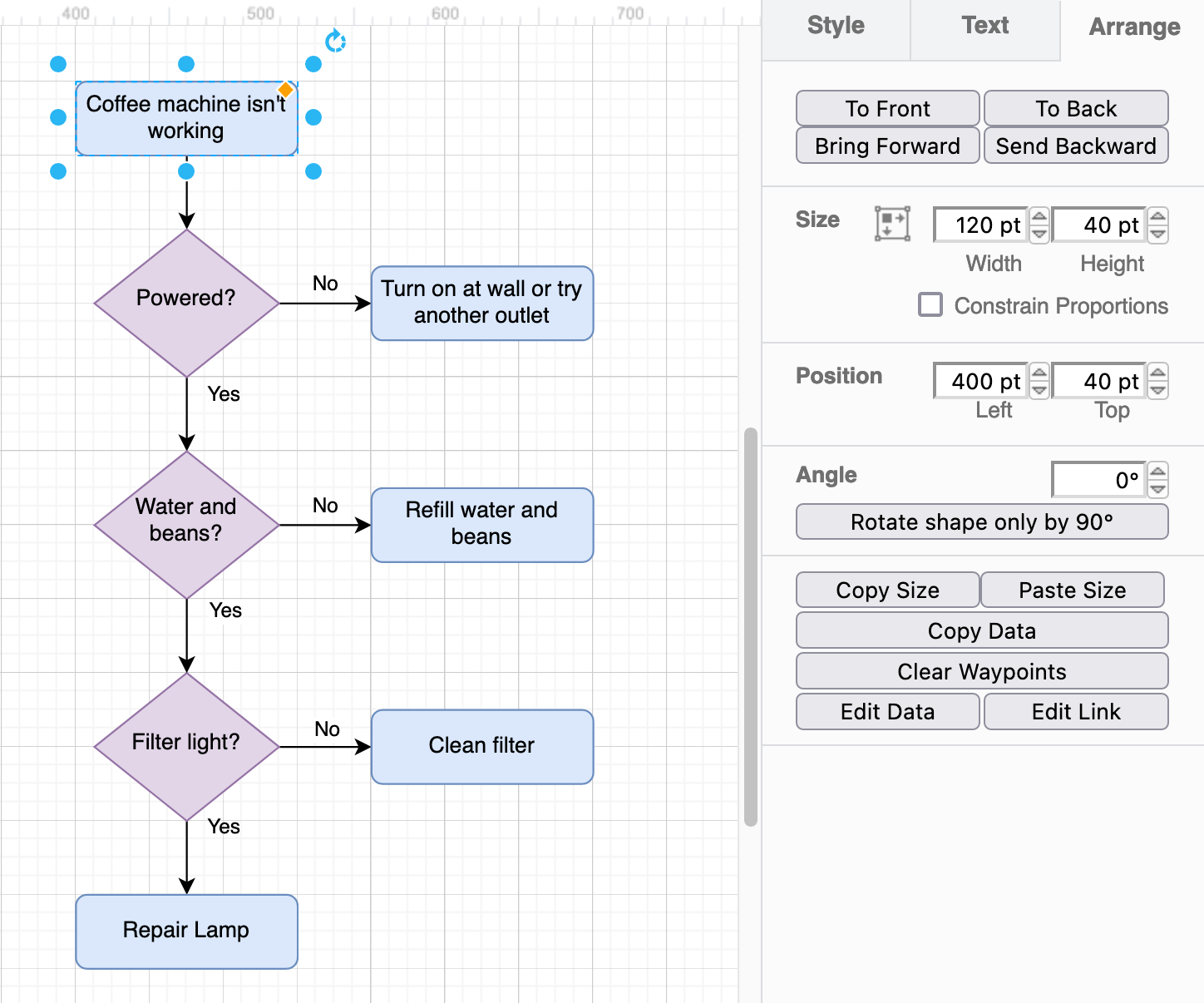1204x1003 pixels.
Task: Click the autosize icon beside Size fields
Action: [x=892, y=223]
